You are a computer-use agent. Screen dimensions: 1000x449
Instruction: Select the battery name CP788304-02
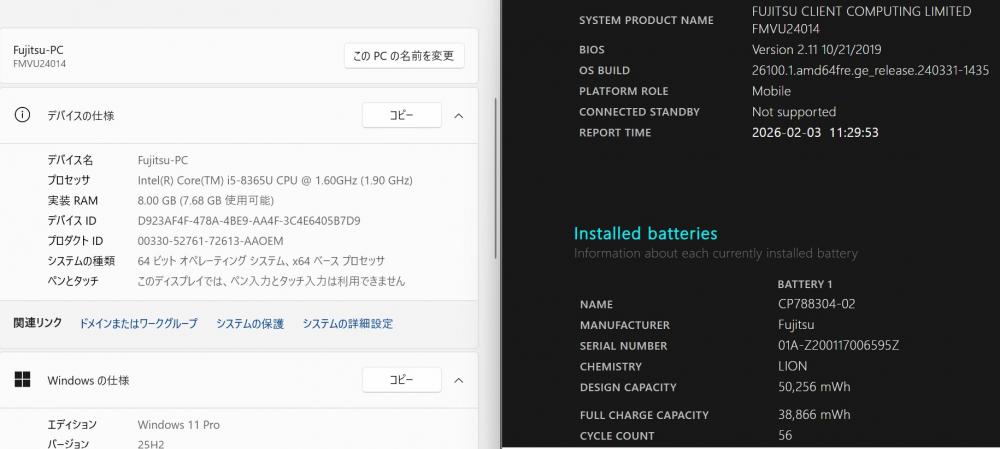pyautogui.click(x=816, y=304)
